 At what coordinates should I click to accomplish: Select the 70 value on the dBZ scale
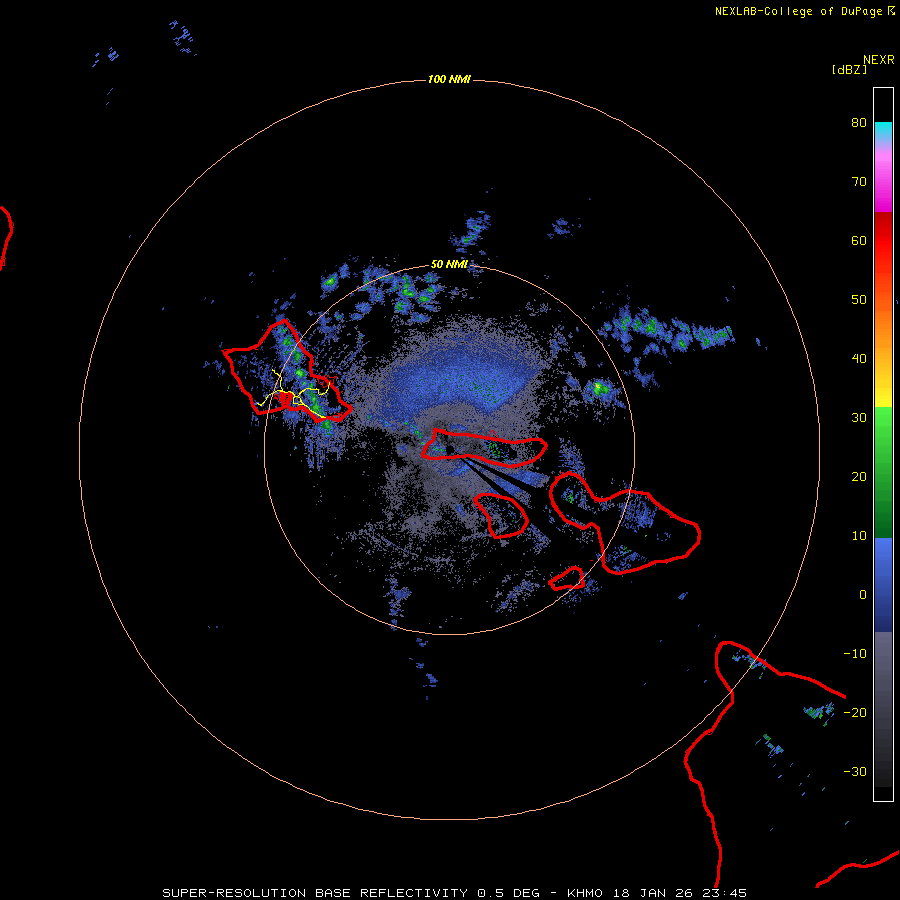pyautogui.click(x=859, y=181)
